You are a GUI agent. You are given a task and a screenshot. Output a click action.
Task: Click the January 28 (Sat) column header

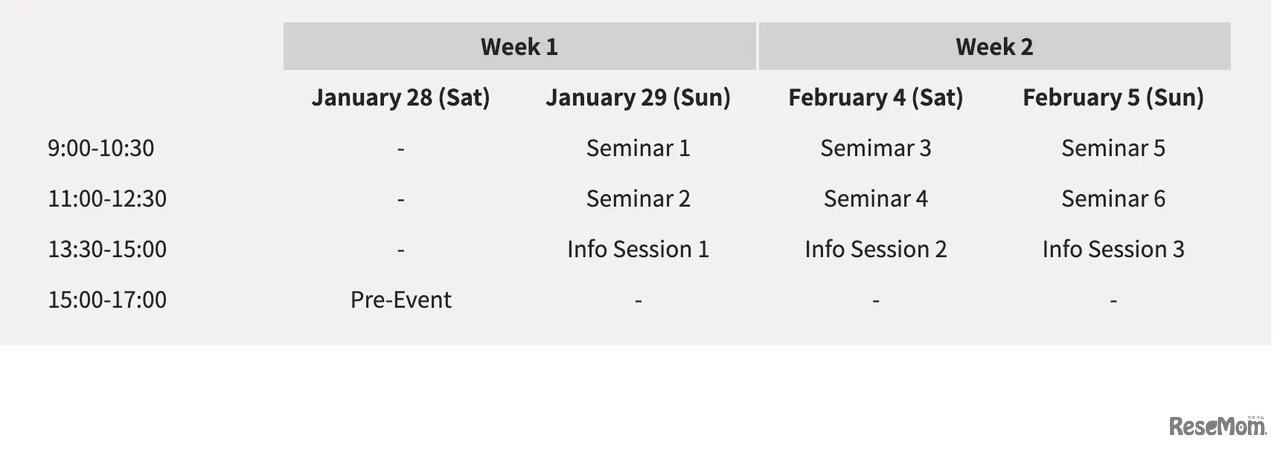click(400, 97)
